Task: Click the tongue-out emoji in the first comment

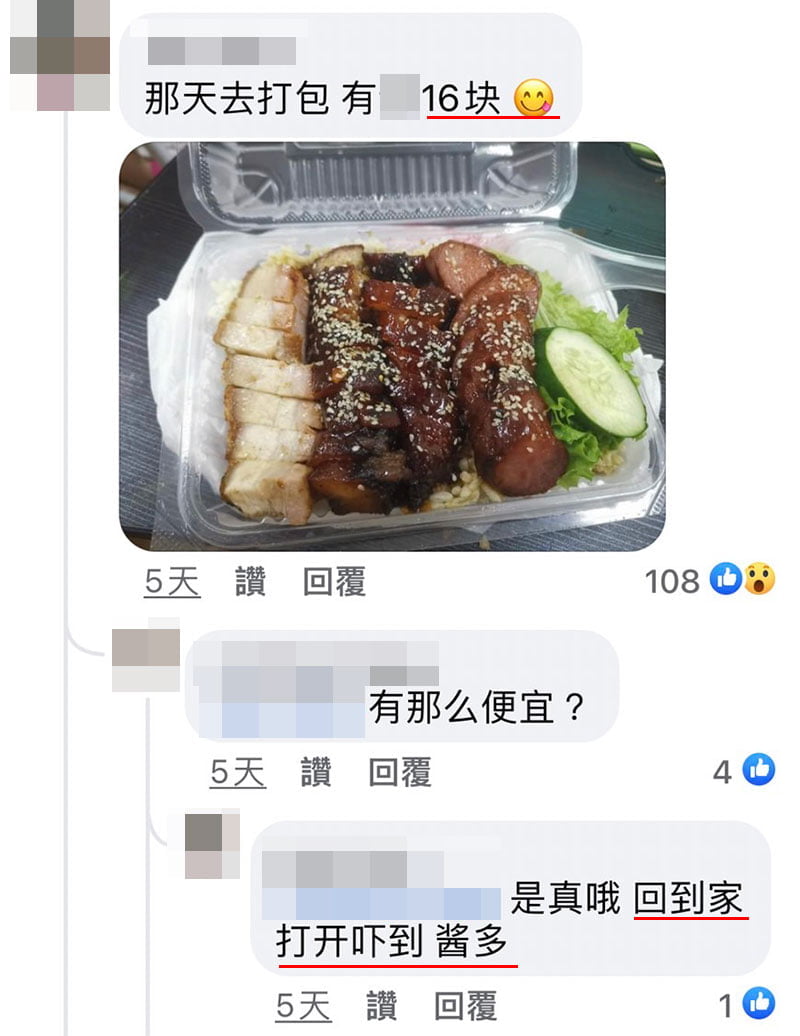Action: click(533, 98)
